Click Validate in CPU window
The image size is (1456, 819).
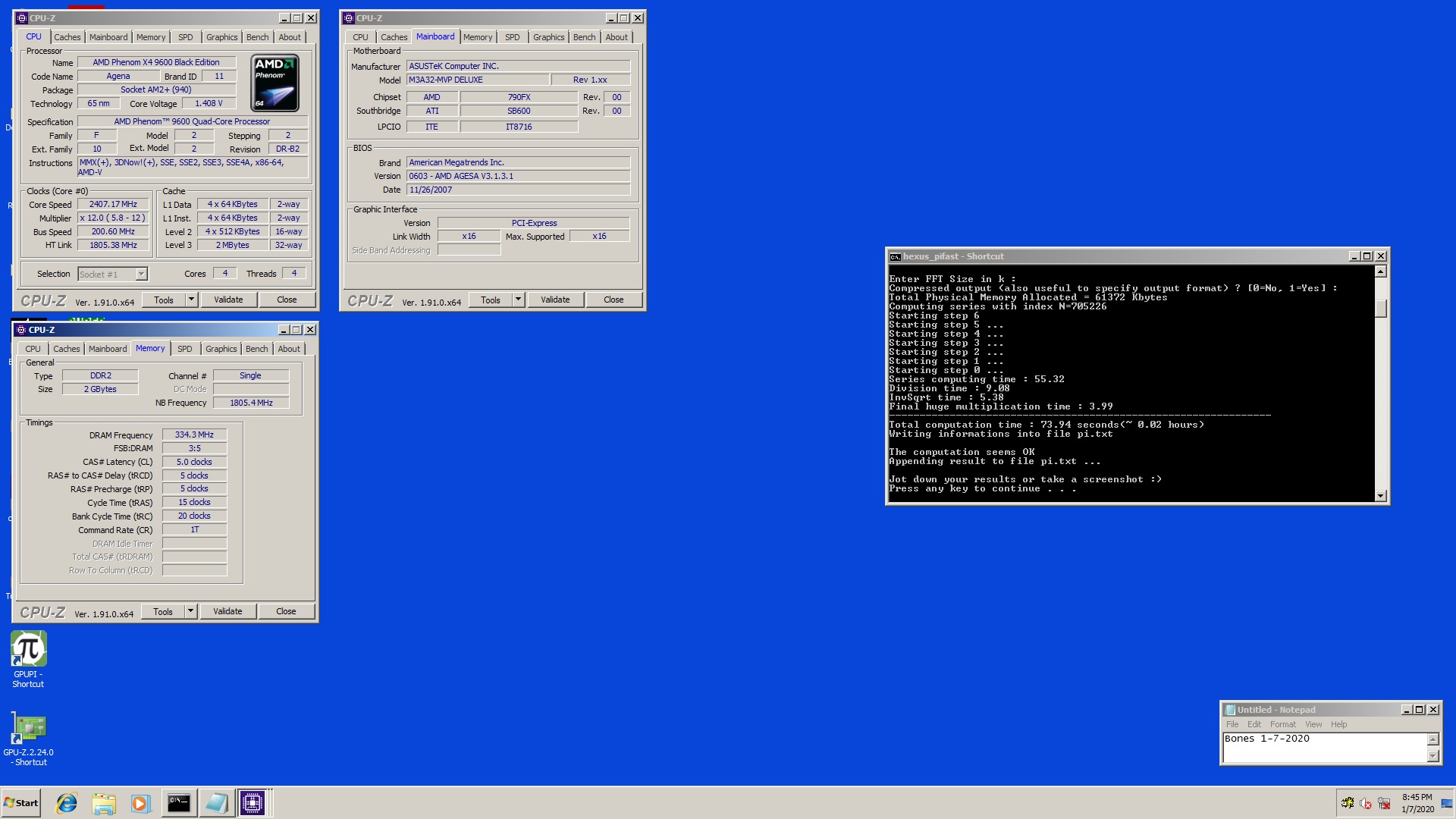coord(228,300)
